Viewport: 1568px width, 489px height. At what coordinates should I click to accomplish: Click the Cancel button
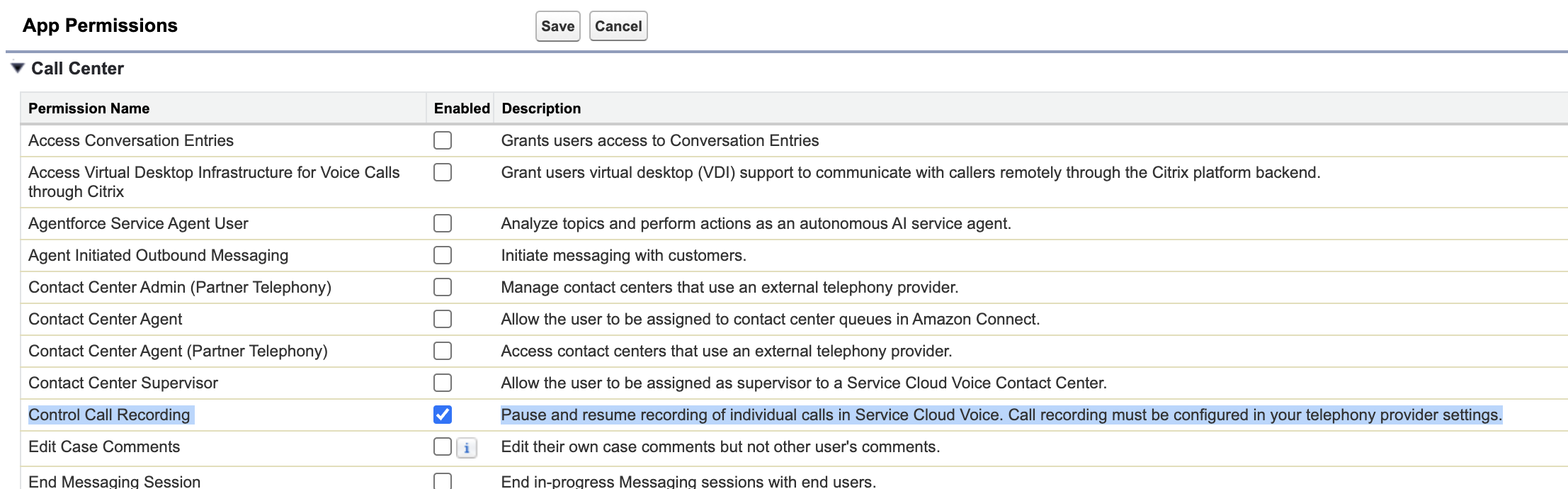pos(618,26)
